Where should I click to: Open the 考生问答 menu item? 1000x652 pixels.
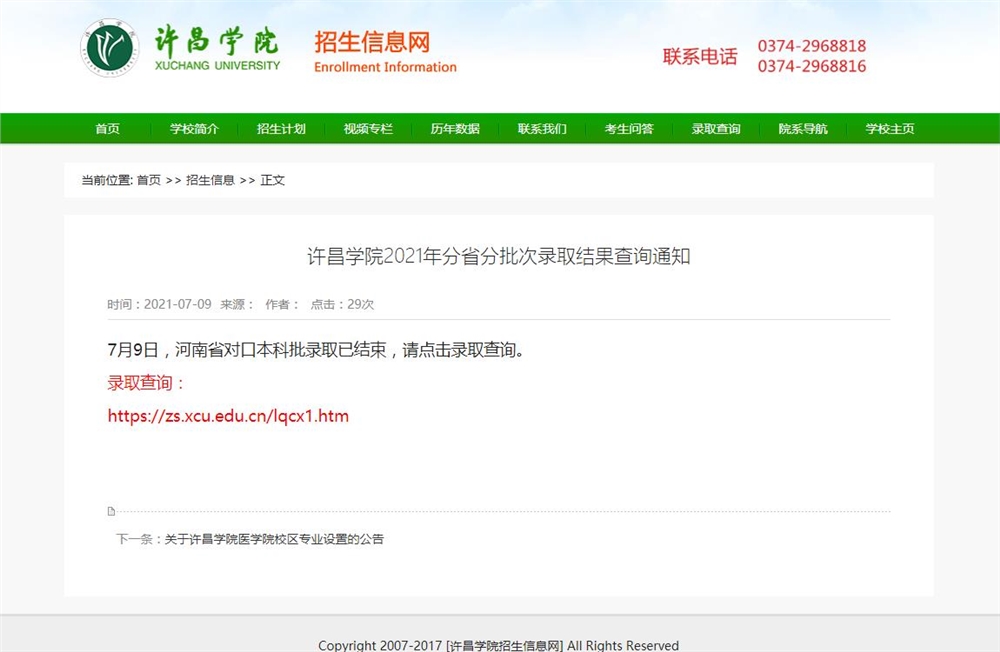click(629, 129)
